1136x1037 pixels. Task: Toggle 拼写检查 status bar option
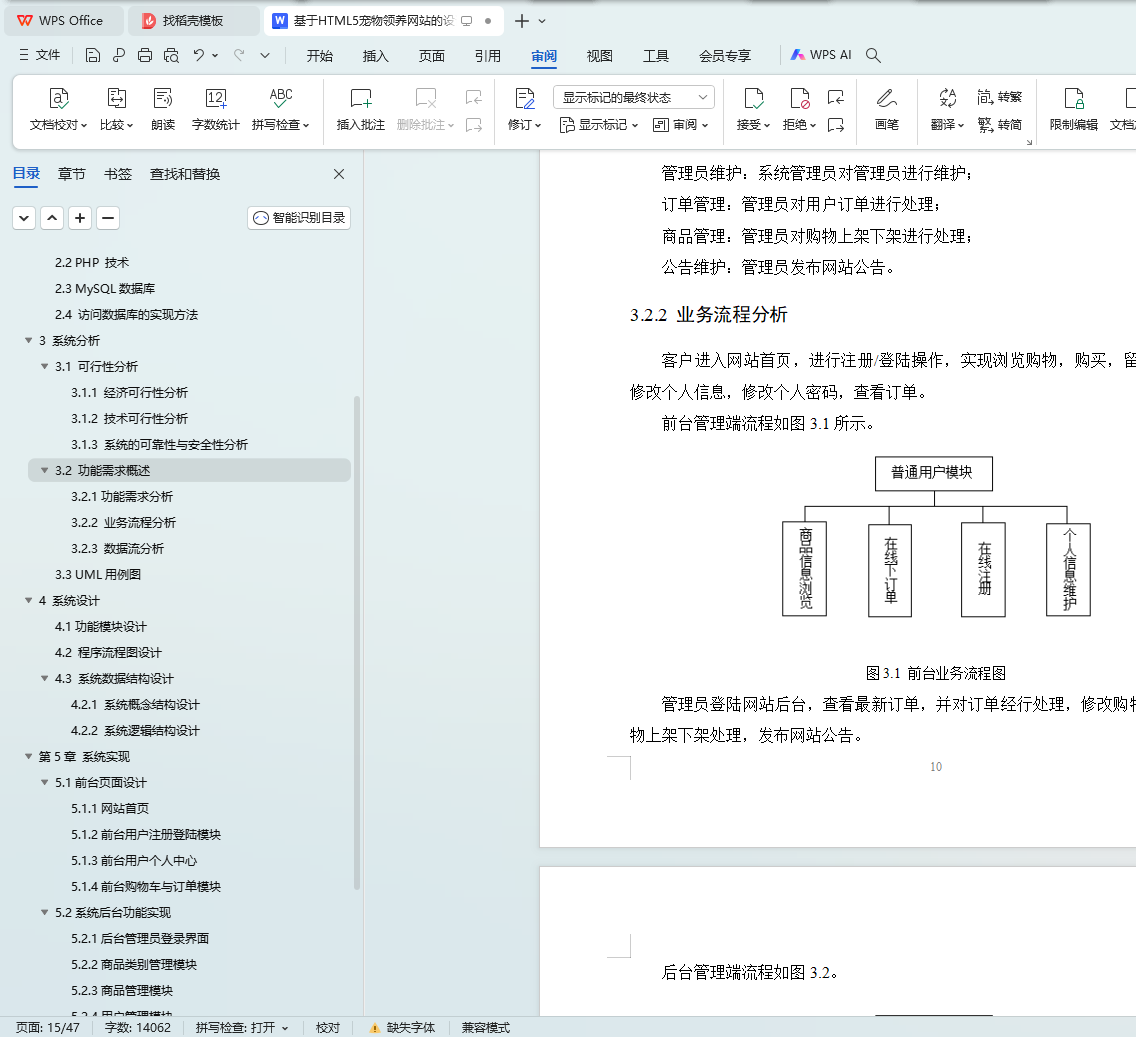tap(242, 1028)
